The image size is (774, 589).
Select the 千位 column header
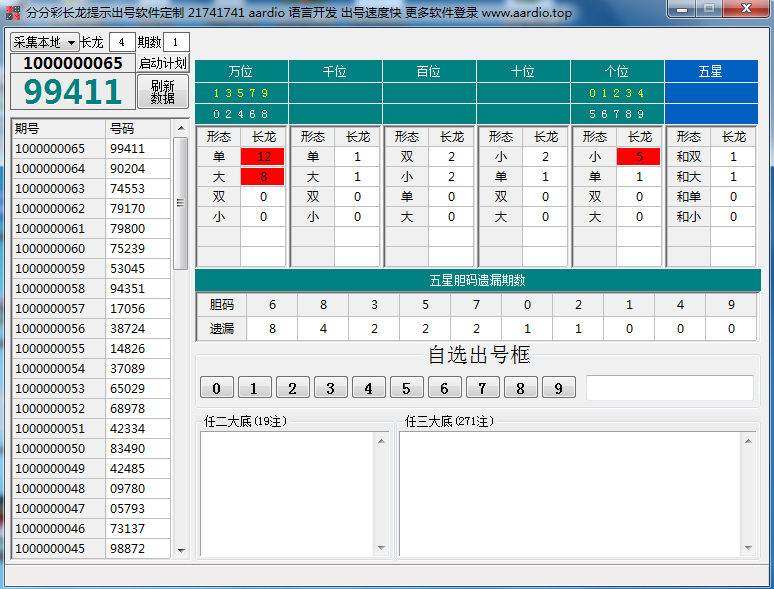coord(335,71)
